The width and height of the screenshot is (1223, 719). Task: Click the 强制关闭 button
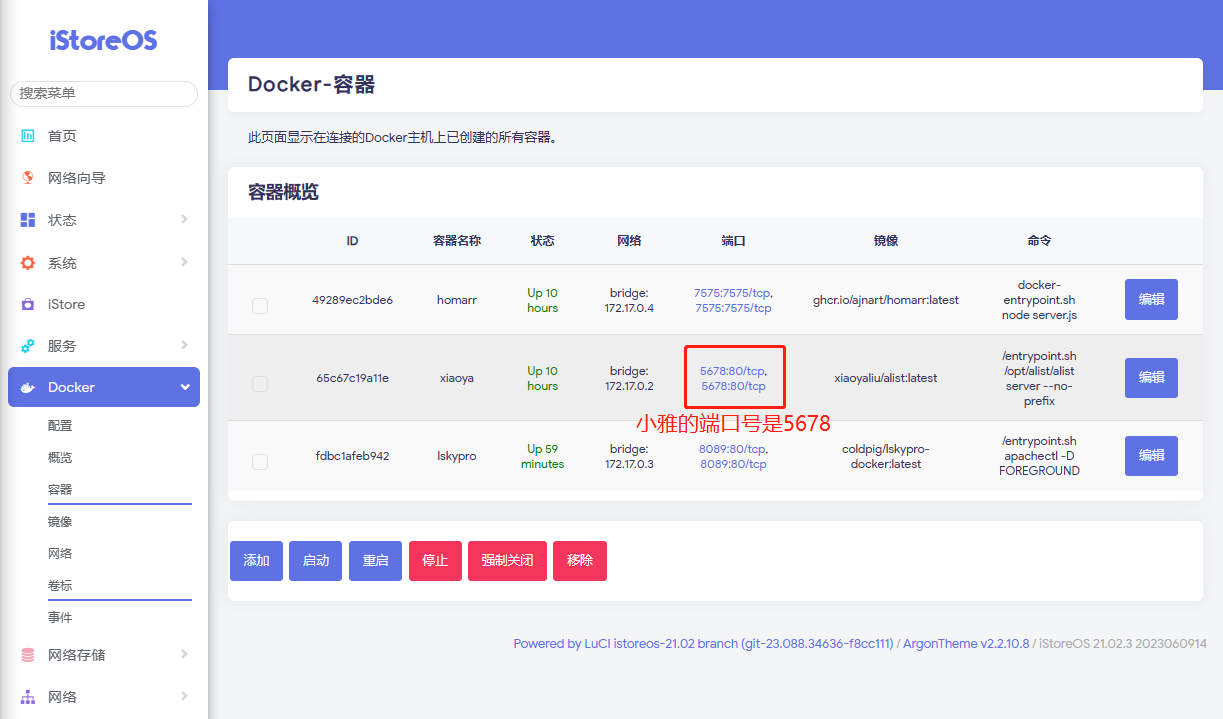(507, 561)
